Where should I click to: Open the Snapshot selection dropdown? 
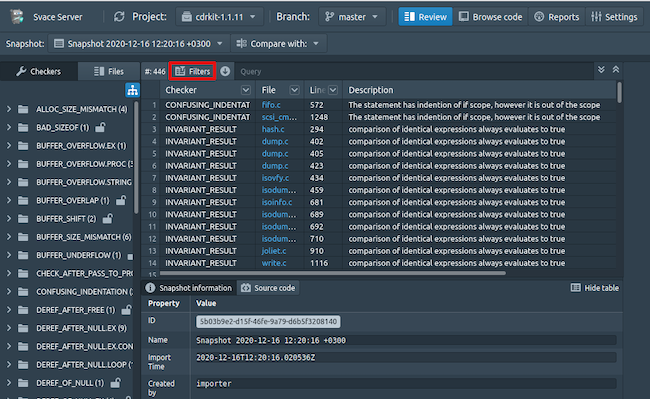pyautogui.click(x=139, y=44)
